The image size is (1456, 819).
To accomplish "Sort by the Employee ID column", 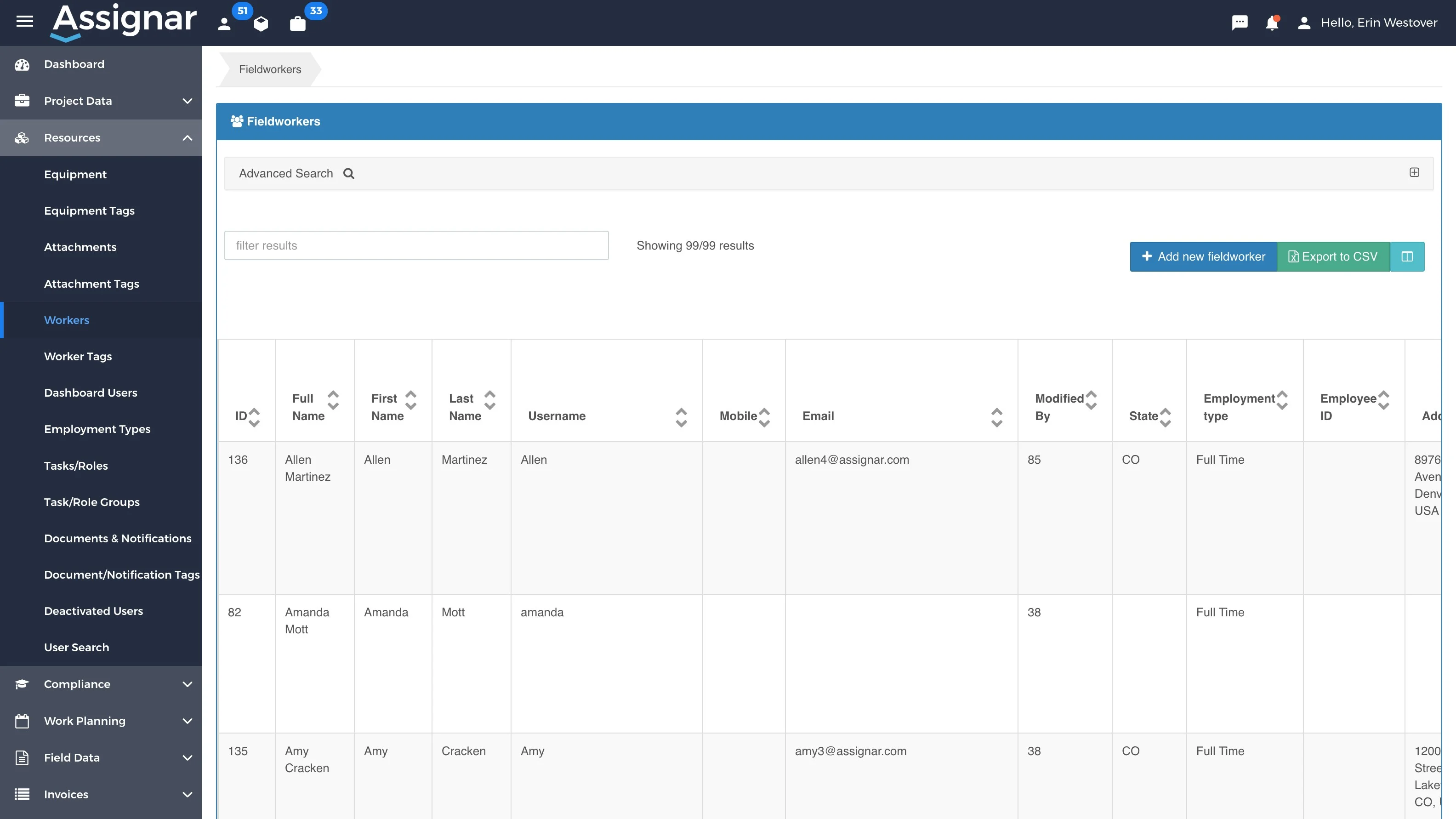I will pos(1384,399).
